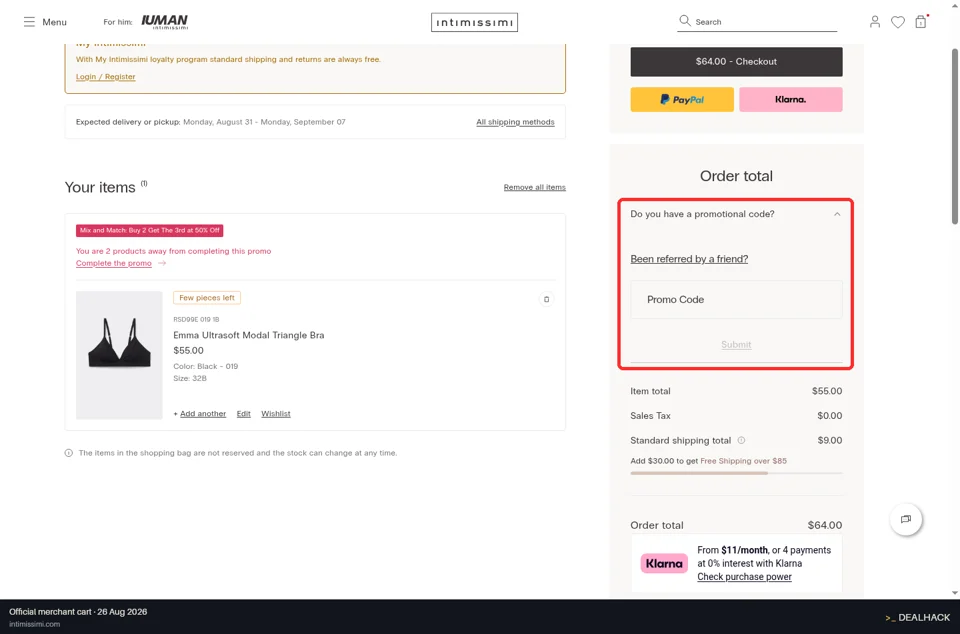The width and height of the screenshot is (960, 634).
Task: Click arrow next to Complete the promo
Action: [x=162, y=263]
